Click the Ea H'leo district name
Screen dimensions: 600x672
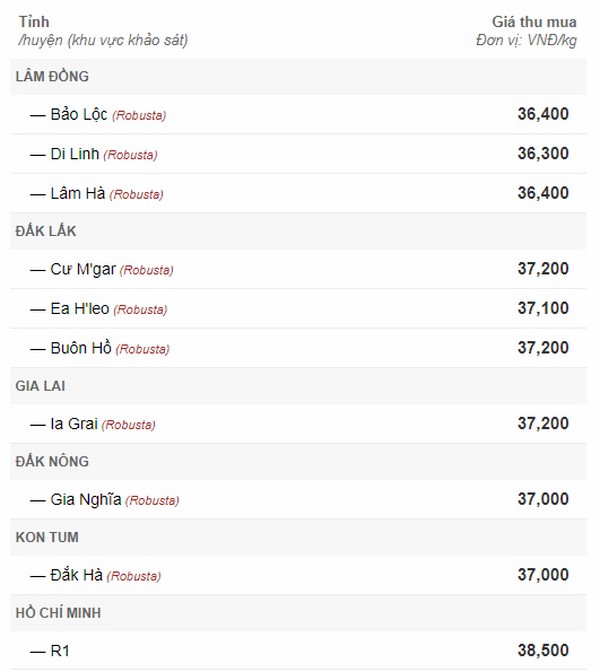pos(80,309)
